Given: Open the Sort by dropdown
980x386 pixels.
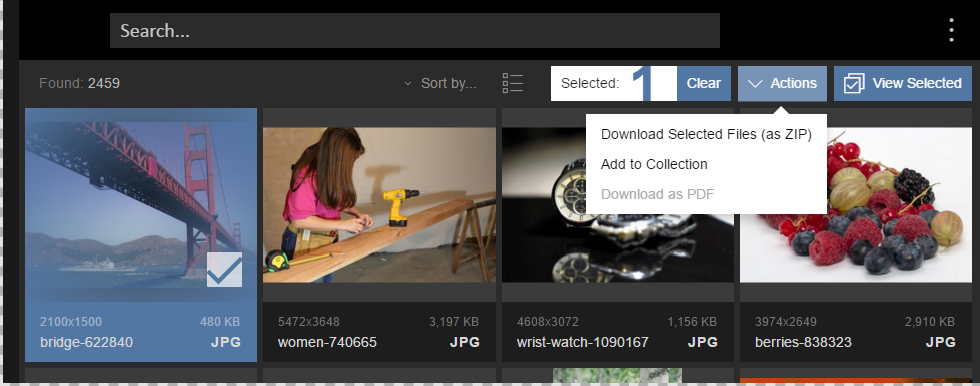Looking at the screenshot, I should 441,83.
